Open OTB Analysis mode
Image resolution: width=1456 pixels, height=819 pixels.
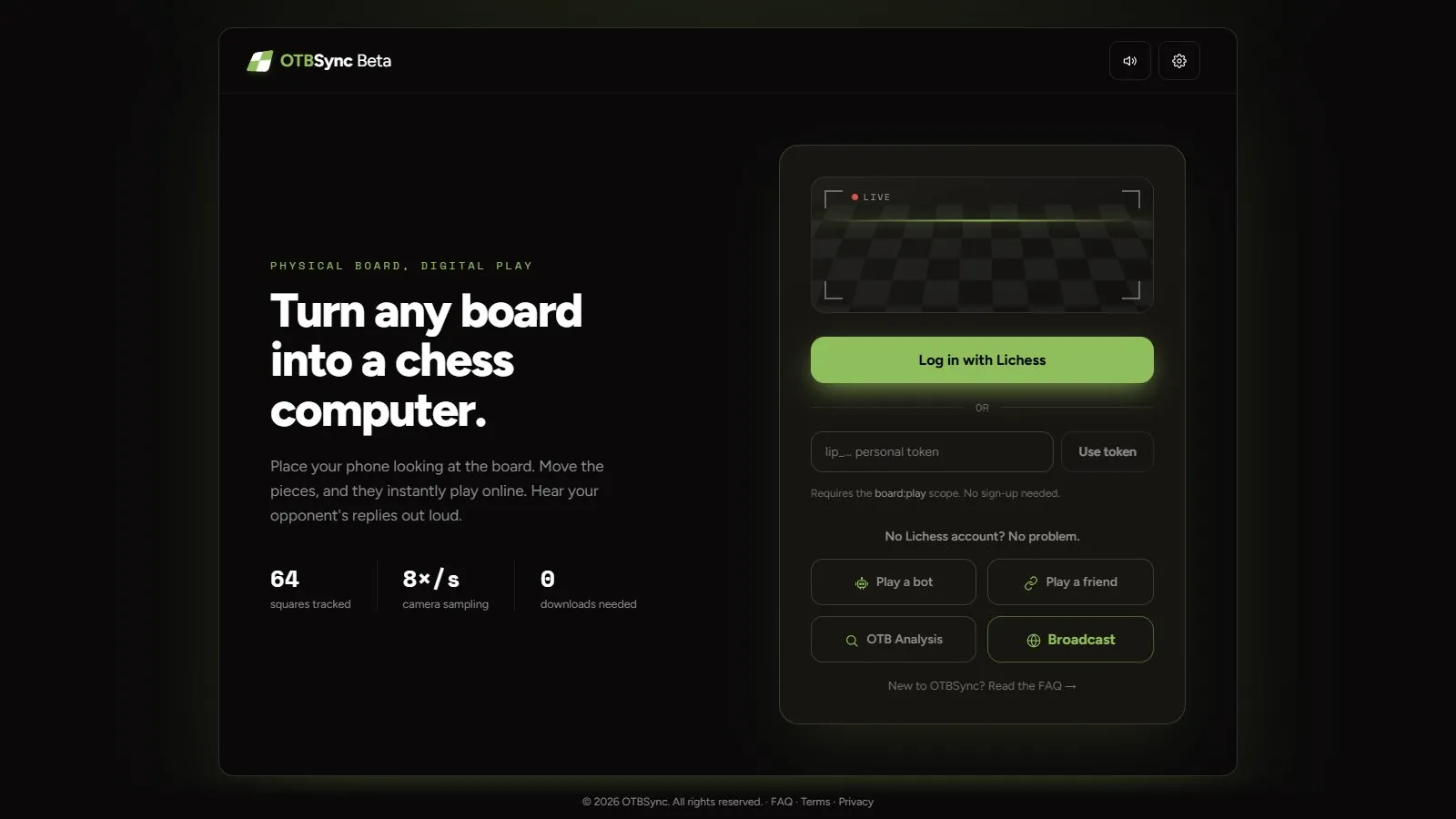pos(893,640)
